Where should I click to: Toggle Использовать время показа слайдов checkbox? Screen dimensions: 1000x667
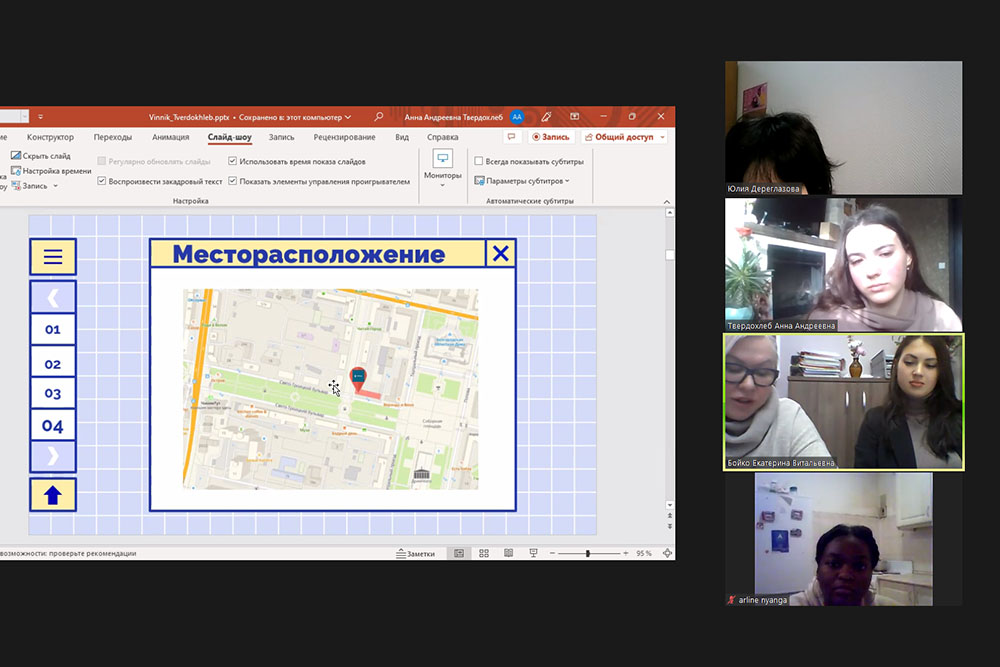(x=233, y=161)
